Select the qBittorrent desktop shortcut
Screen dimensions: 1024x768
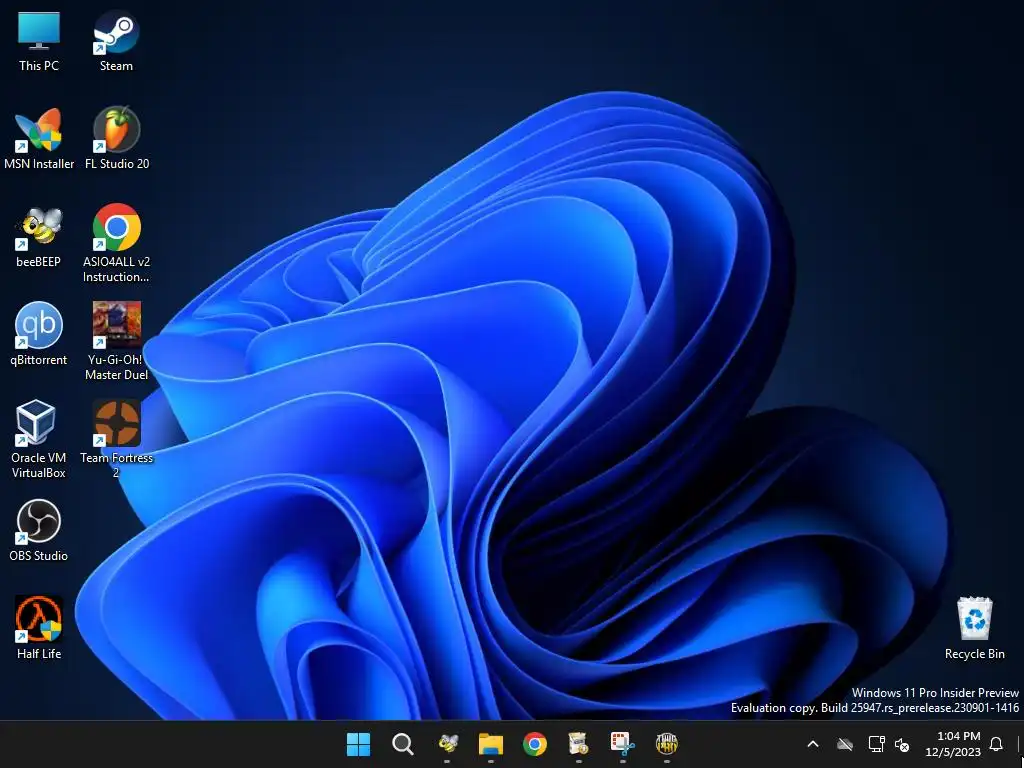[39, 336]
